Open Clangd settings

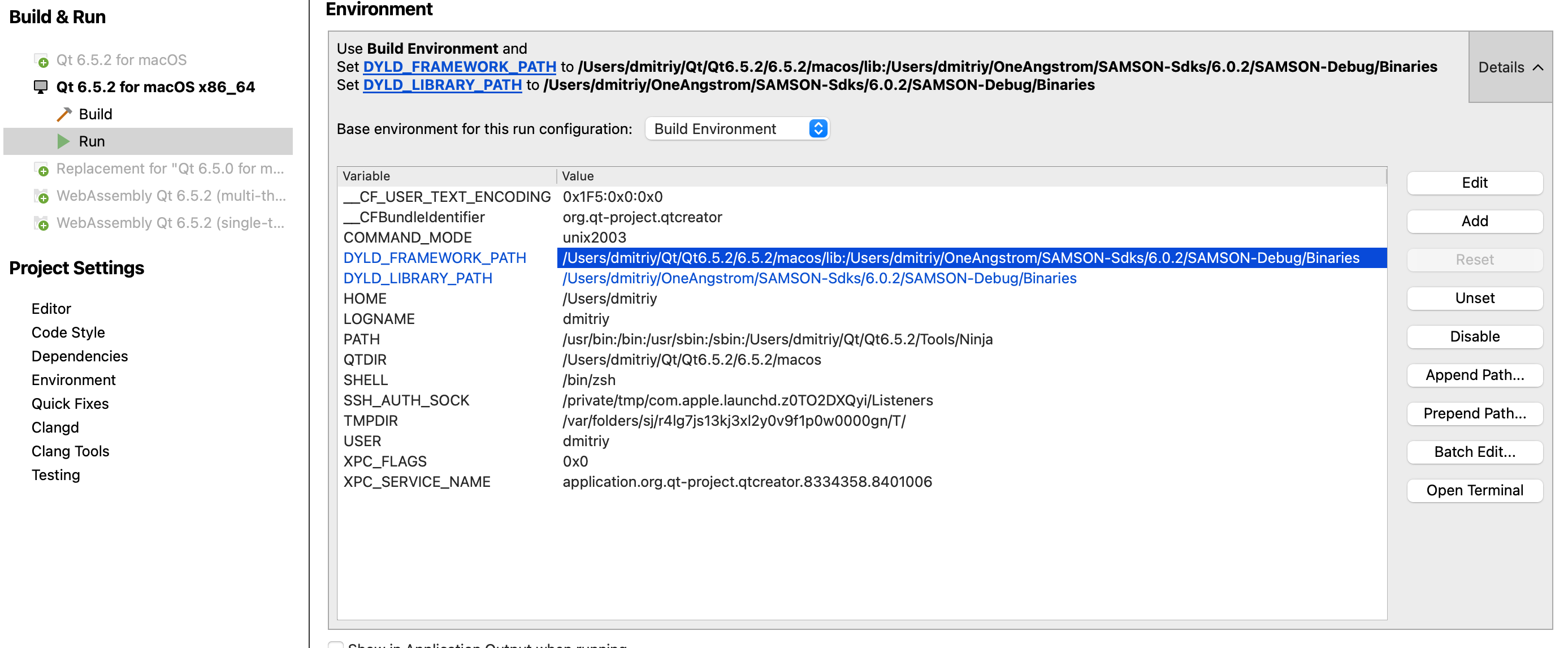click(55, 427)
